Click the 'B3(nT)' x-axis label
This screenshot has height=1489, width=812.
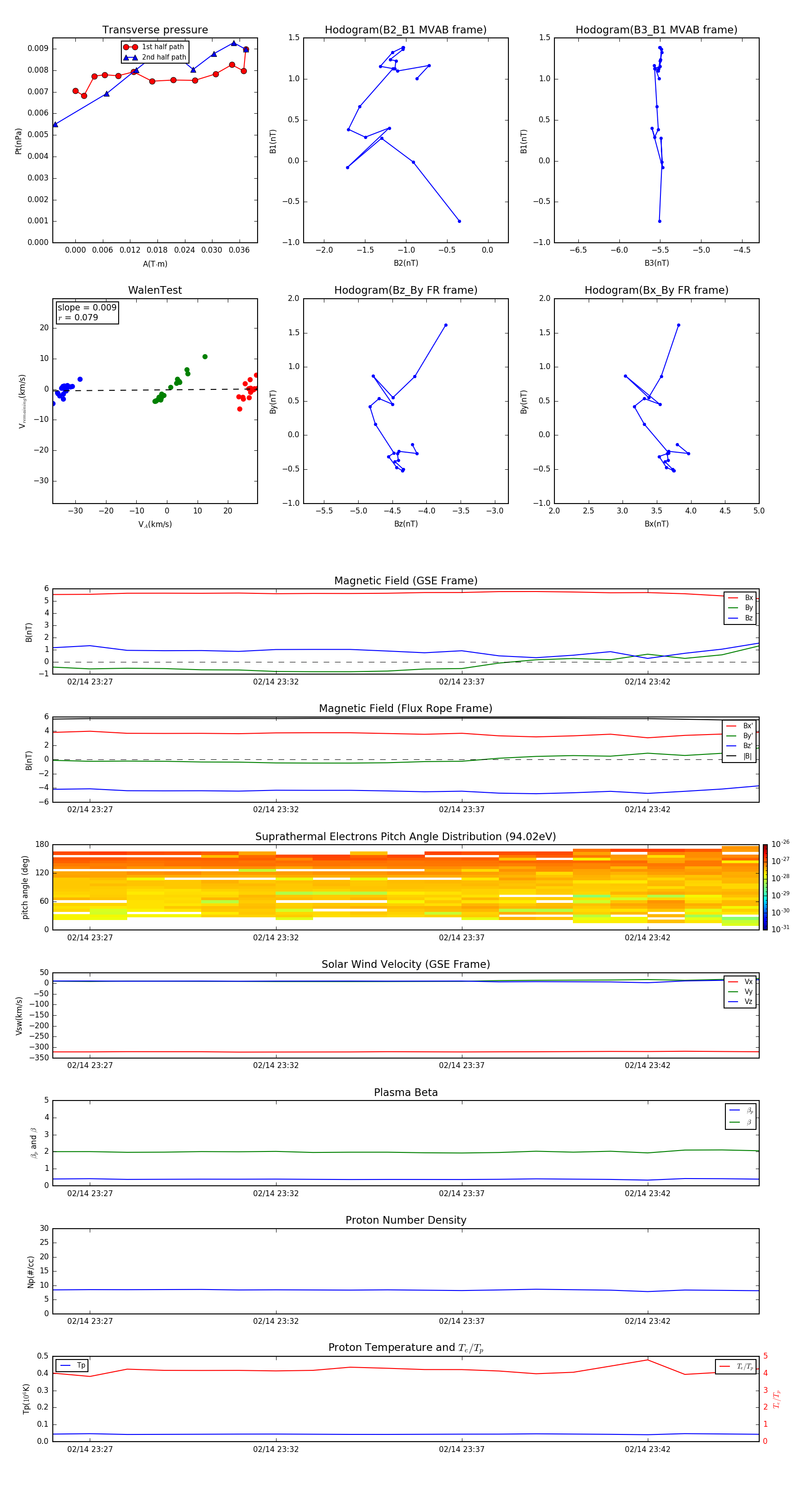click(x=656, y=263)
